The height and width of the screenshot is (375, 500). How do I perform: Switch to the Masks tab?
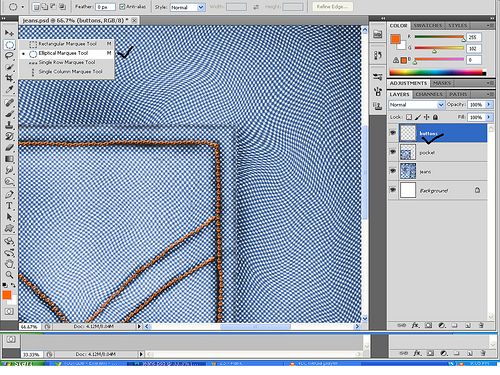442,83
